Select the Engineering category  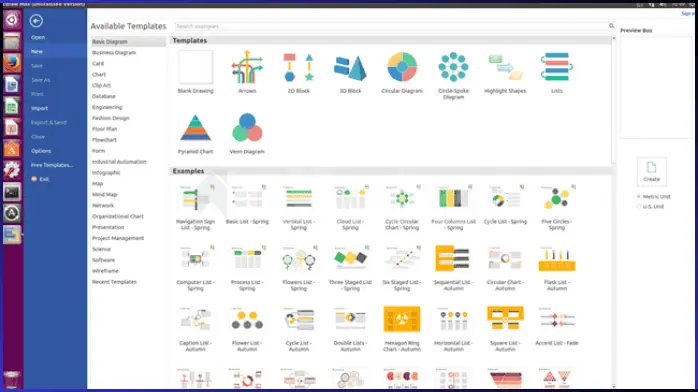(x=107, y=107)
